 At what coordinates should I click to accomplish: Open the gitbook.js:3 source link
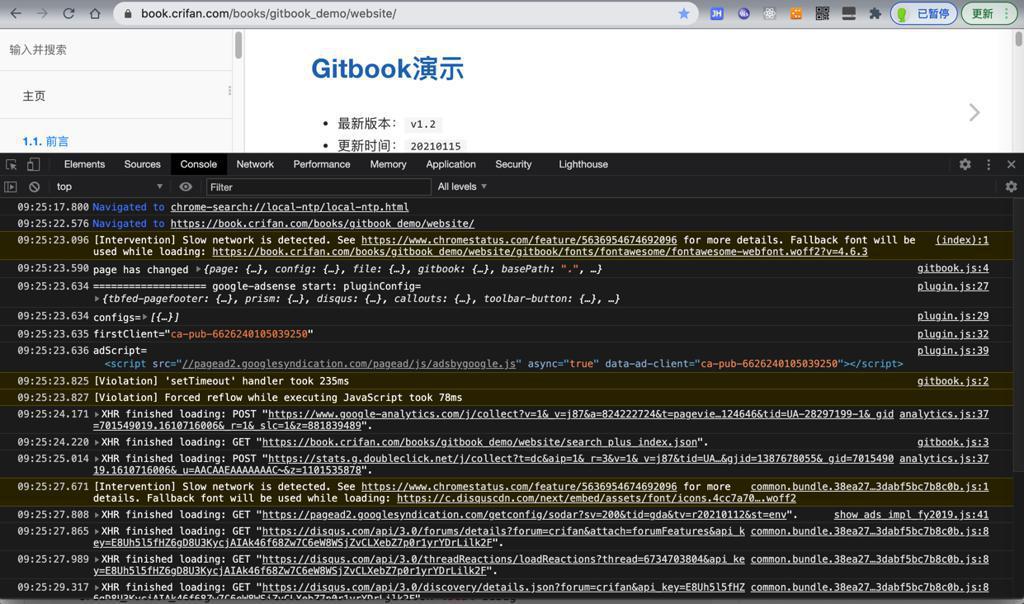tap(953, 442)
